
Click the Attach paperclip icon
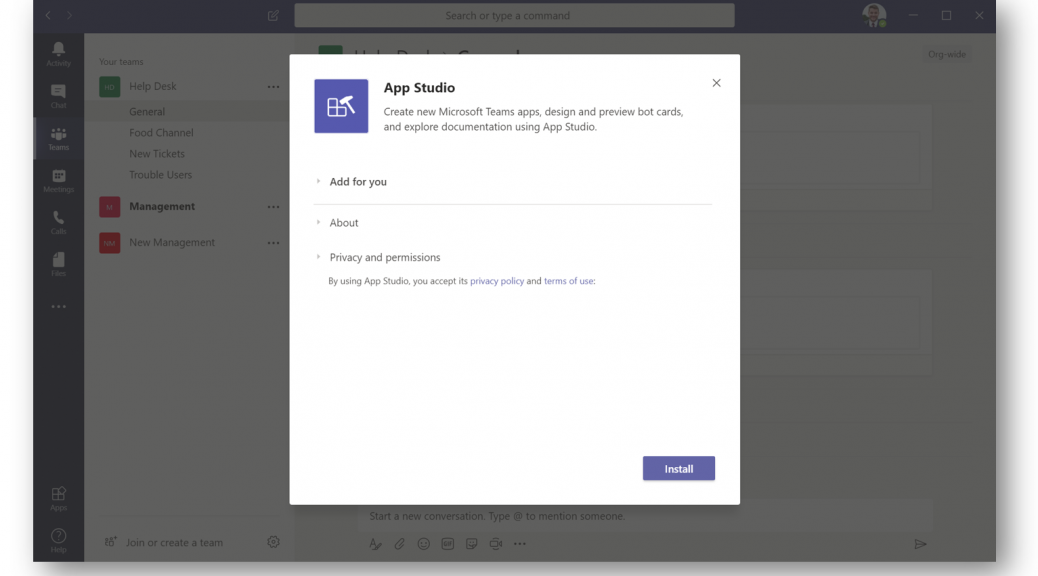tap(399, 544)
